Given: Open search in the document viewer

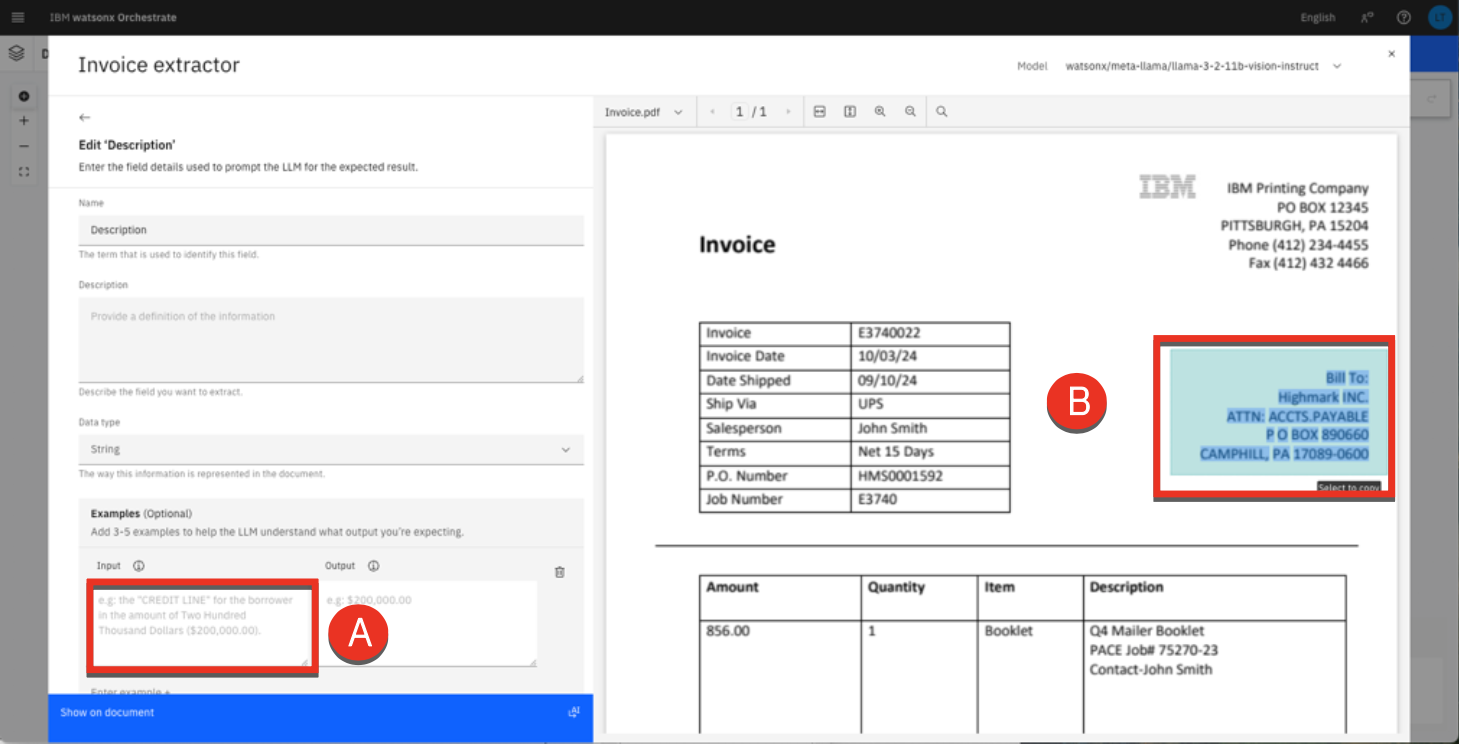Looking at the screenshot, I should (x=942, y=112).
